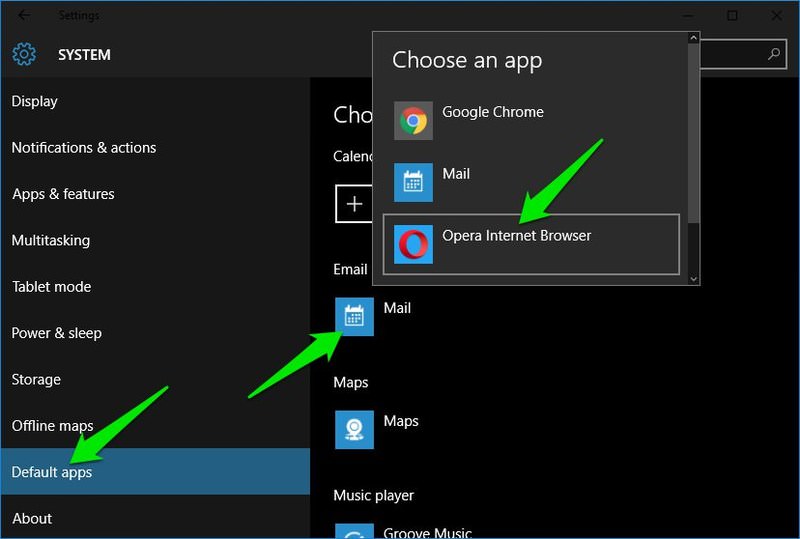The image size is (800, 539).
Task: Open the Multitasking section
Action: click(x=155, y=240)
